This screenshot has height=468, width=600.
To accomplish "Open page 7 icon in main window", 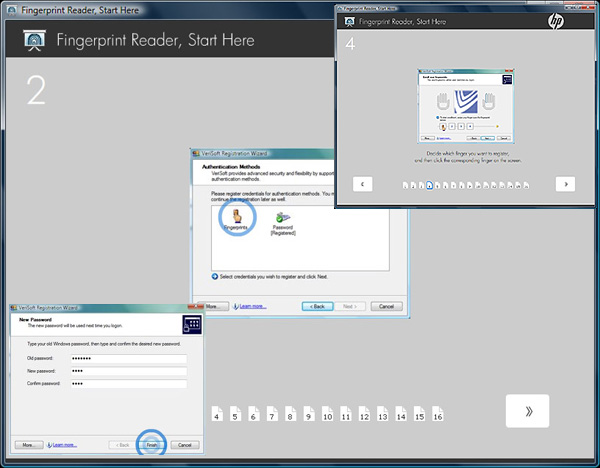I will (272, 414).
